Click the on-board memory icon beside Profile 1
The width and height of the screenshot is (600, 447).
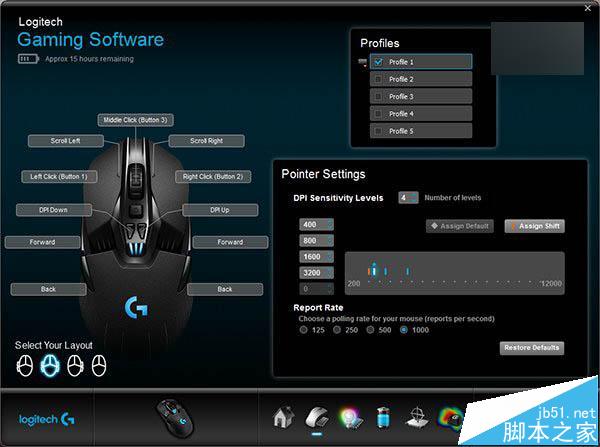point(362,62)
